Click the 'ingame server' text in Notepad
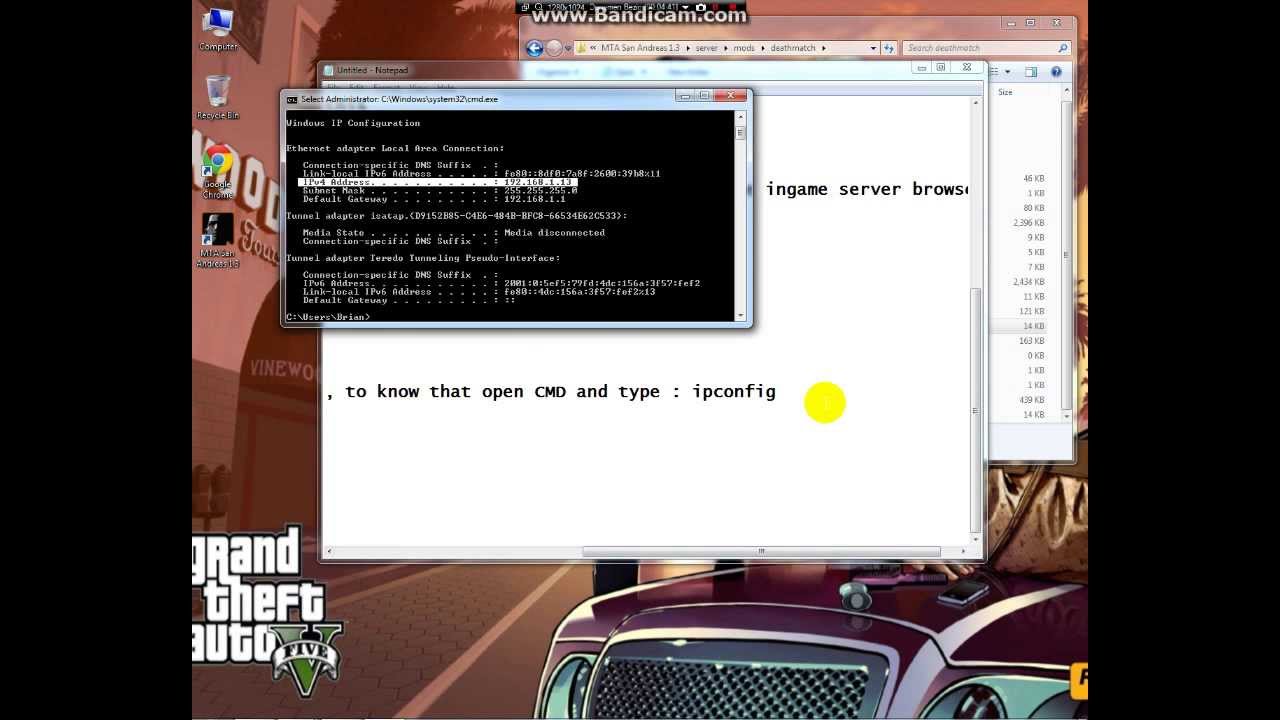 (833, 189)
